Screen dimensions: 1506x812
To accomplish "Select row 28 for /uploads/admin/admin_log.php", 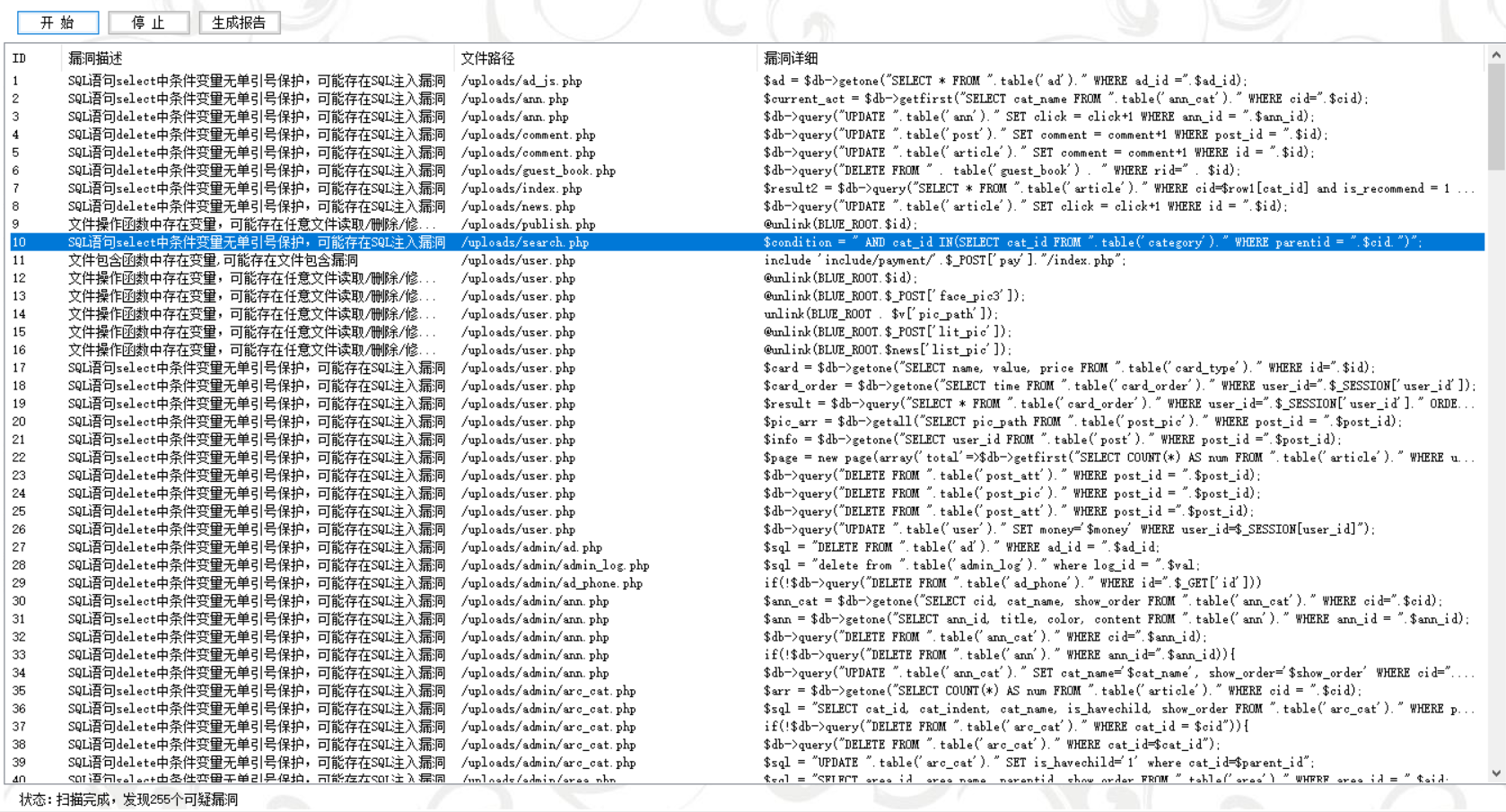I will 555,565.
